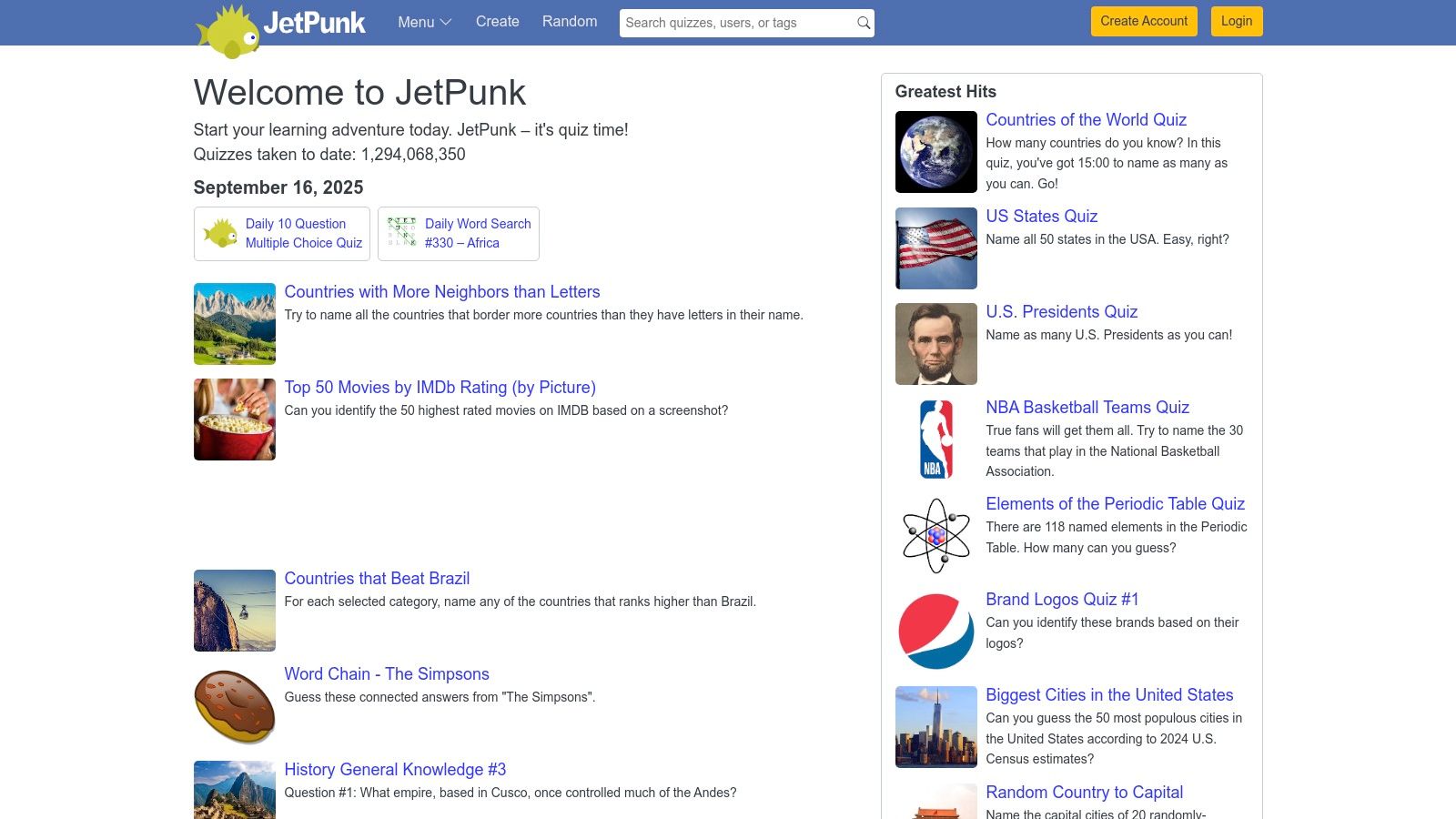Screen dimensions: 1456x819
Task: Click the atom icon for Periodic Table quiz
Action: coord(935,536)
